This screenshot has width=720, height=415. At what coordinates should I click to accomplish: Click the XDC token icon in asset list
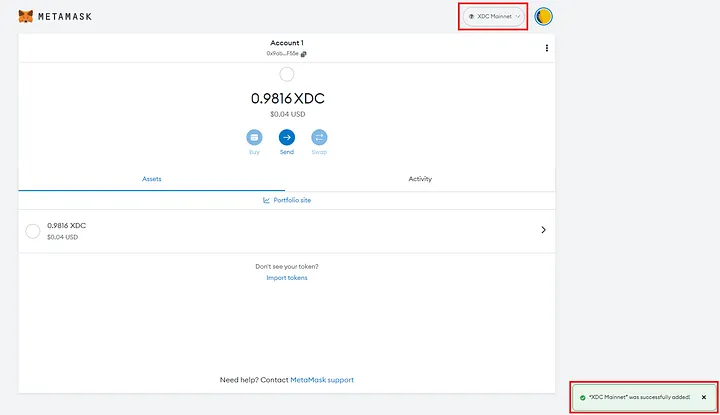click(x=32, y=231)
